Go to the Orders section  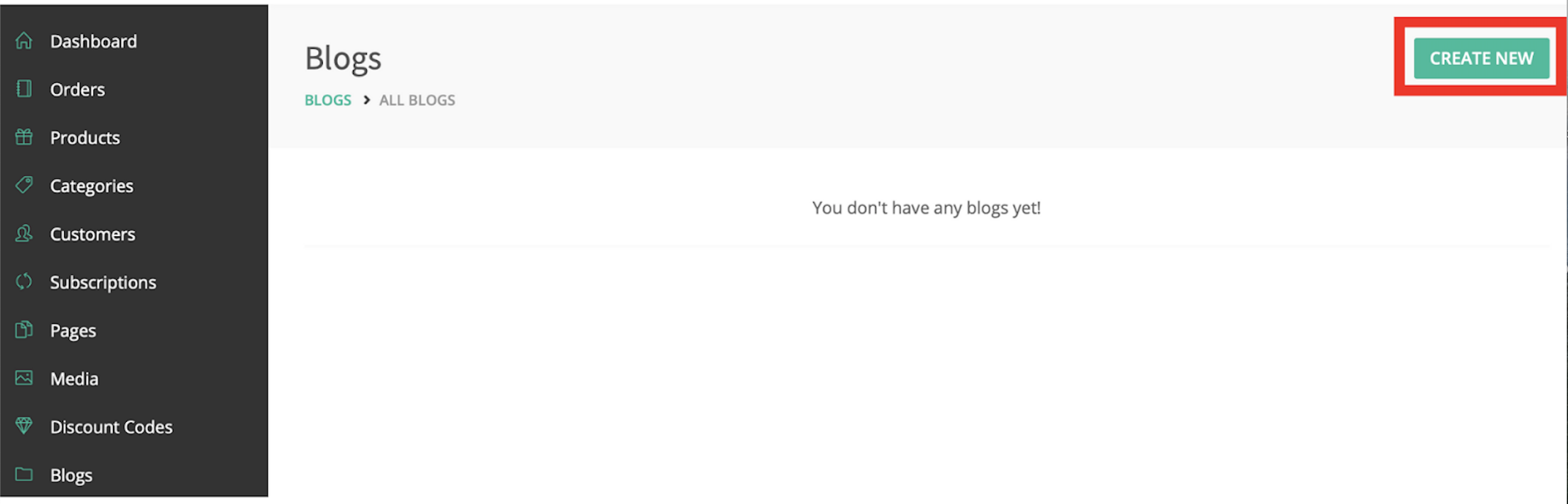(77, 89)
